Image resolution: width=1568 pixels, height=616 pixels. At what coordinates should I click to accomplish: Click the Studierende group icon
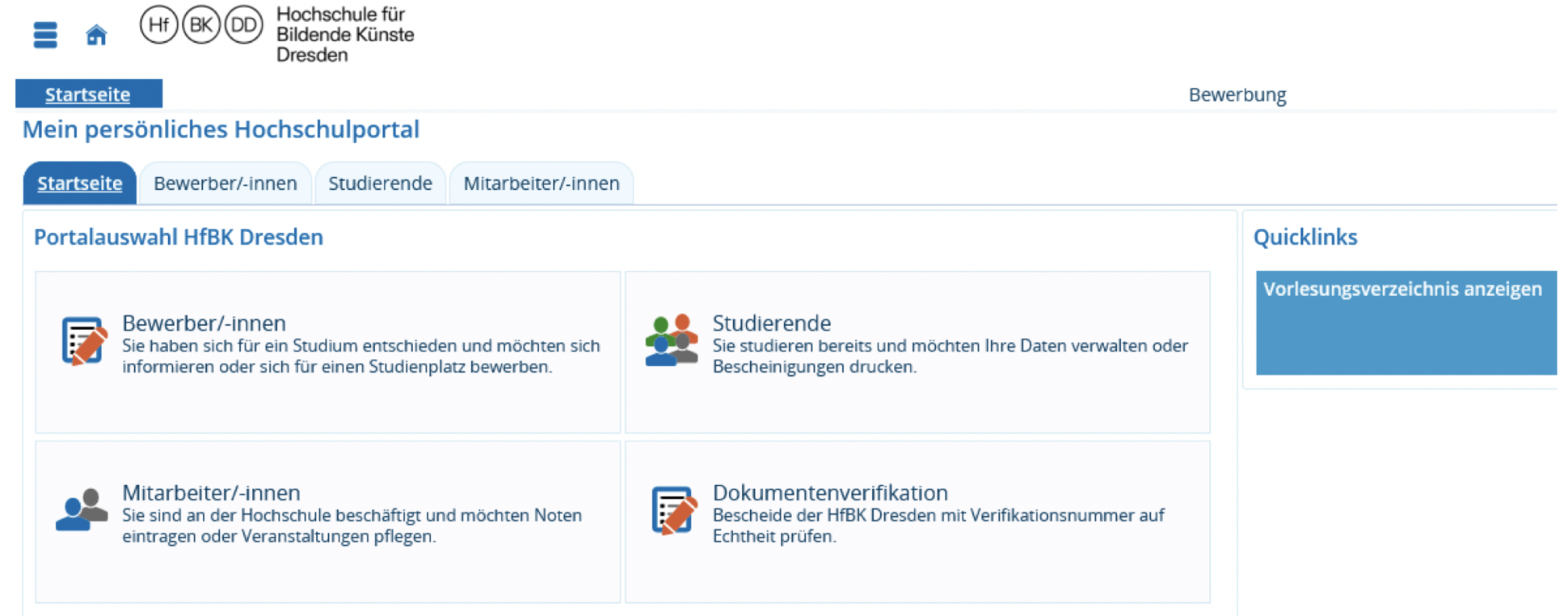[671, 341]
